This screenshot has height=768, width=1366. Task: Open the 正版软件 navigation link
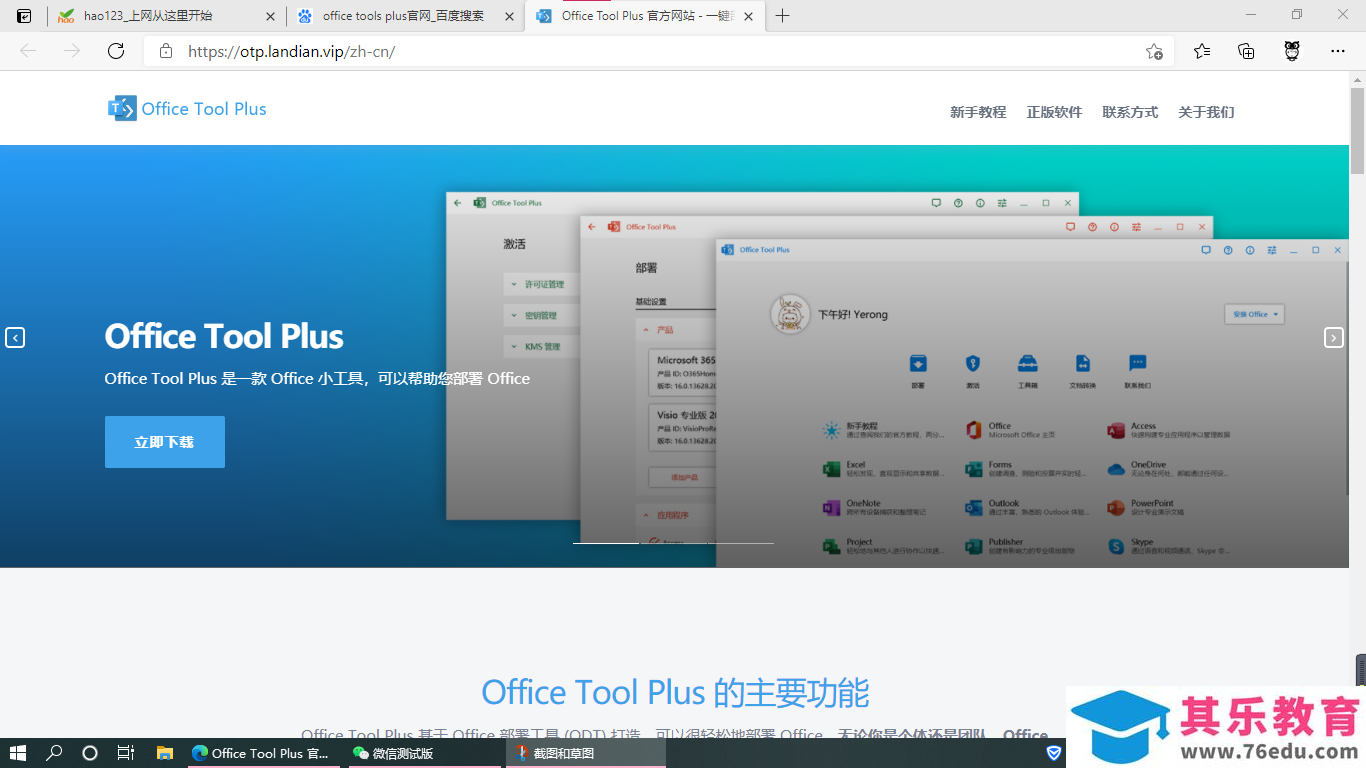1054,112
